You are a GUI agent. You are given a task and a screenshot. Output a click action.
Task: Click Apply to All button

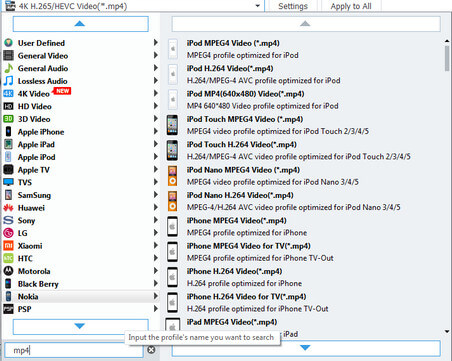point(351,6)
